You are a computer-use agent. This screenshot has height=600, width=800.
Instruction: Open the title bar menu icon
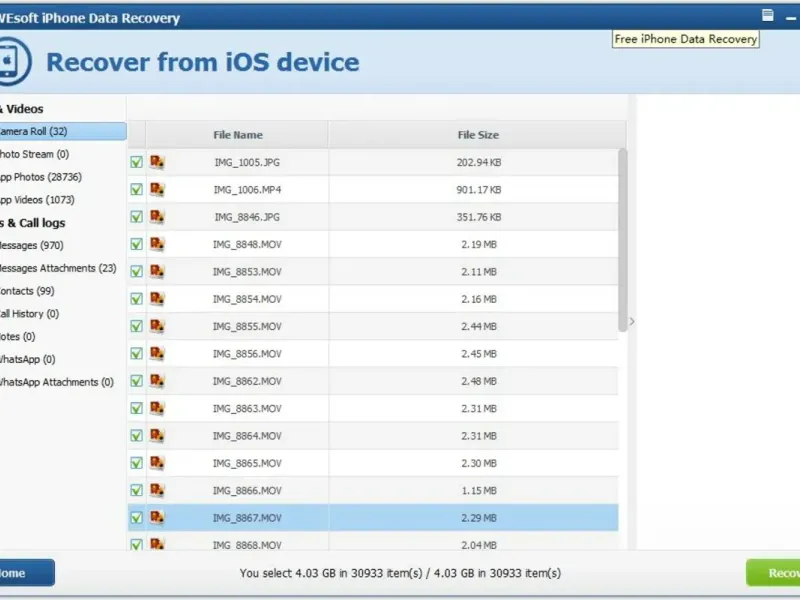(x=767, y=15)
